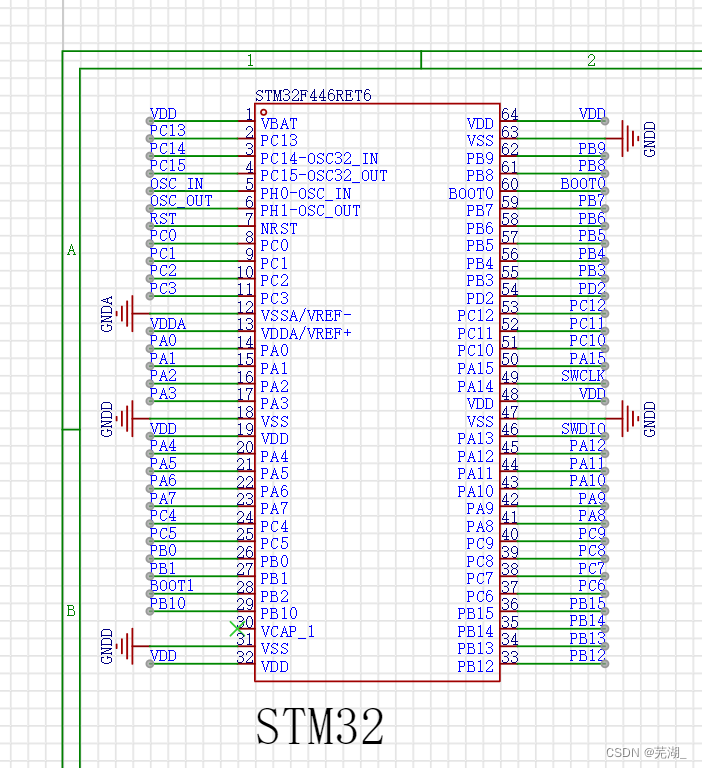Select the SWDIO net label
The image size is (702, 768).
583,429
